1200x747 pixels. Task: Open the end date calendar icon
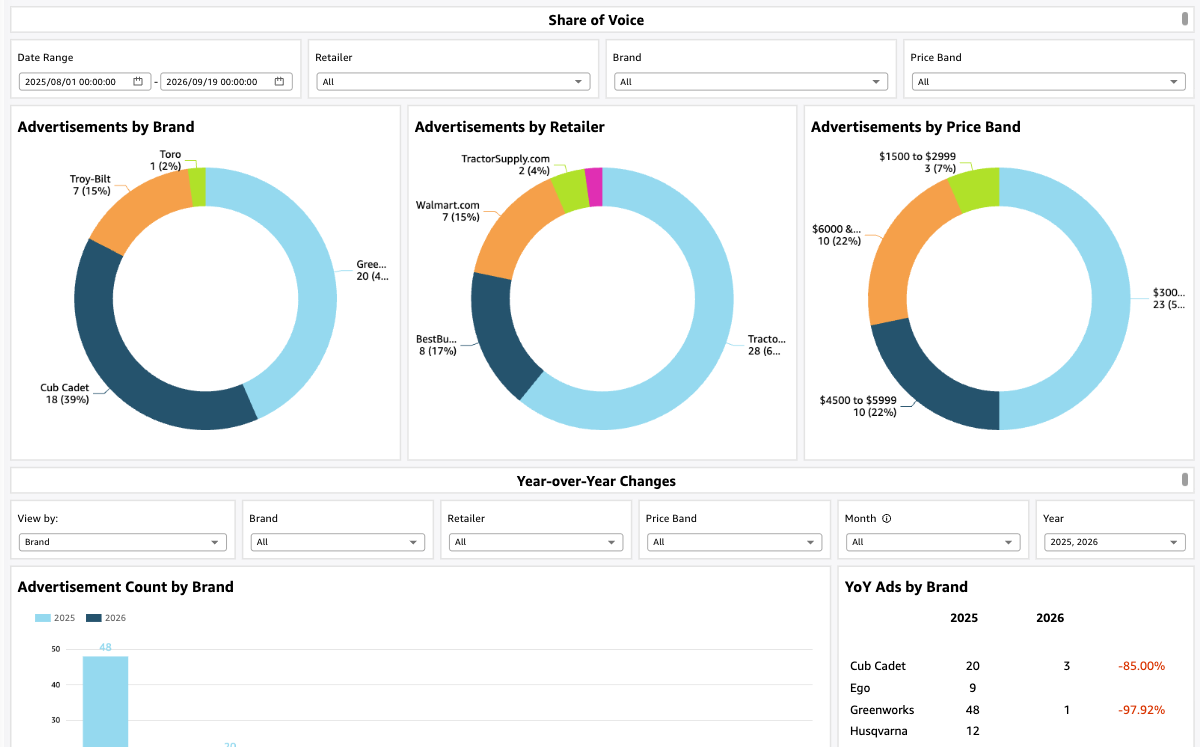coord(279,82)
